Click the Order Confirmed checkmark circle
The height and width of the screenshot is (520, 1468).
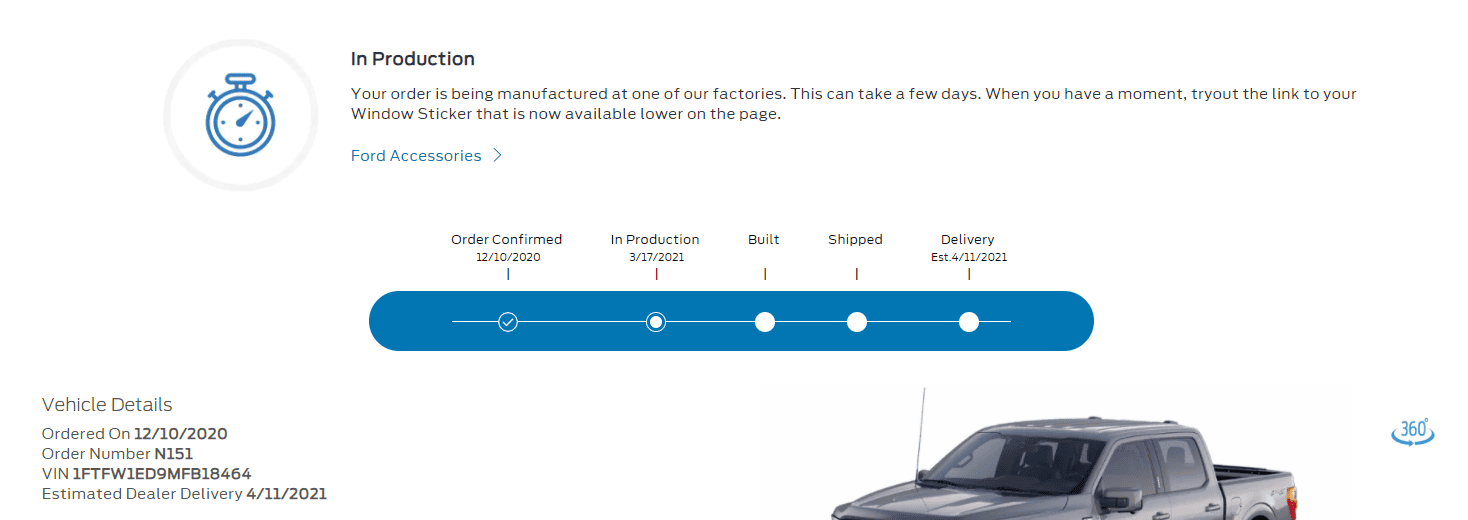[x=508, y=322]
